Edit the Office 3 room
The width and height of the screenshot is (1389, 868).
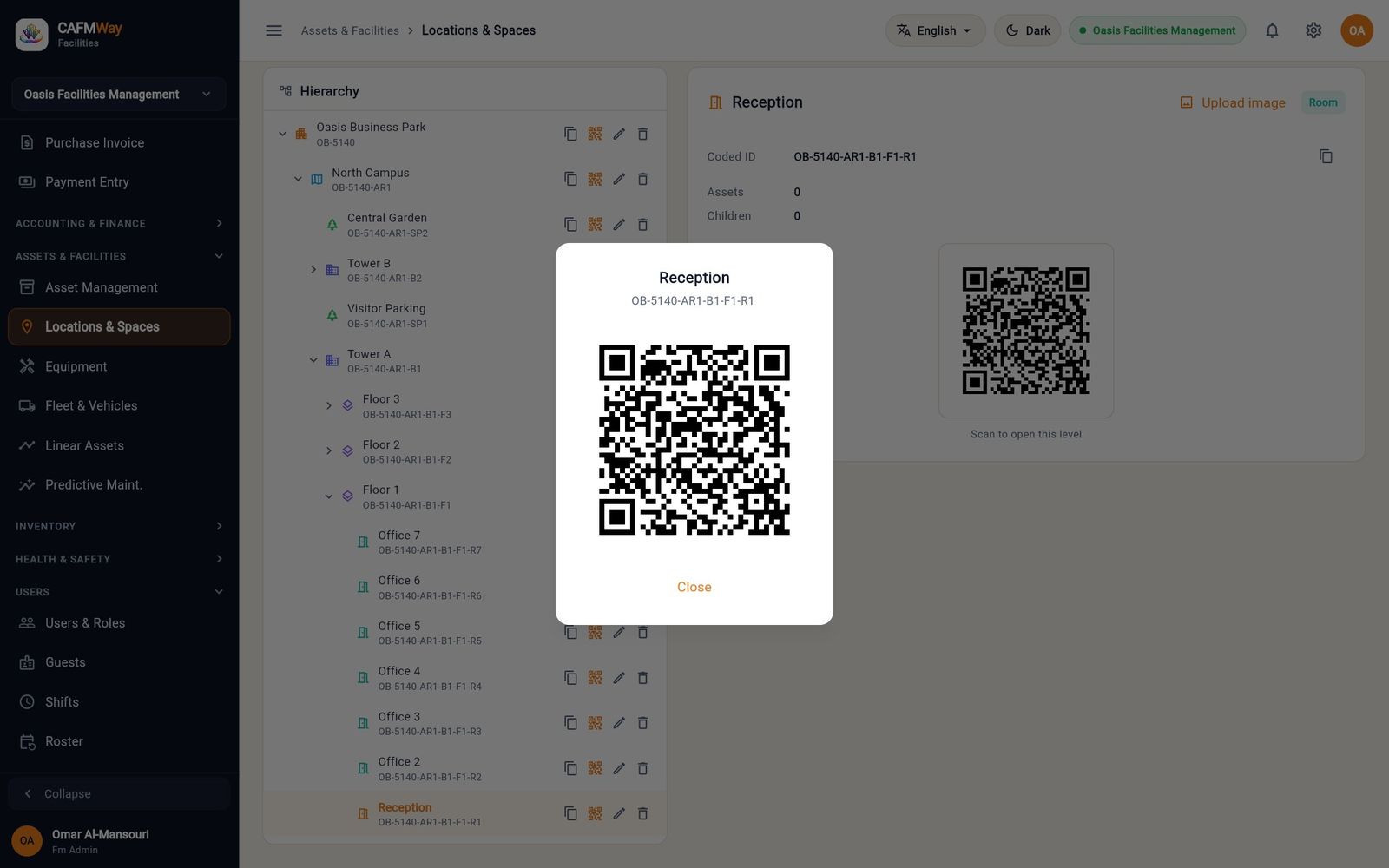[x=619, y=723]
